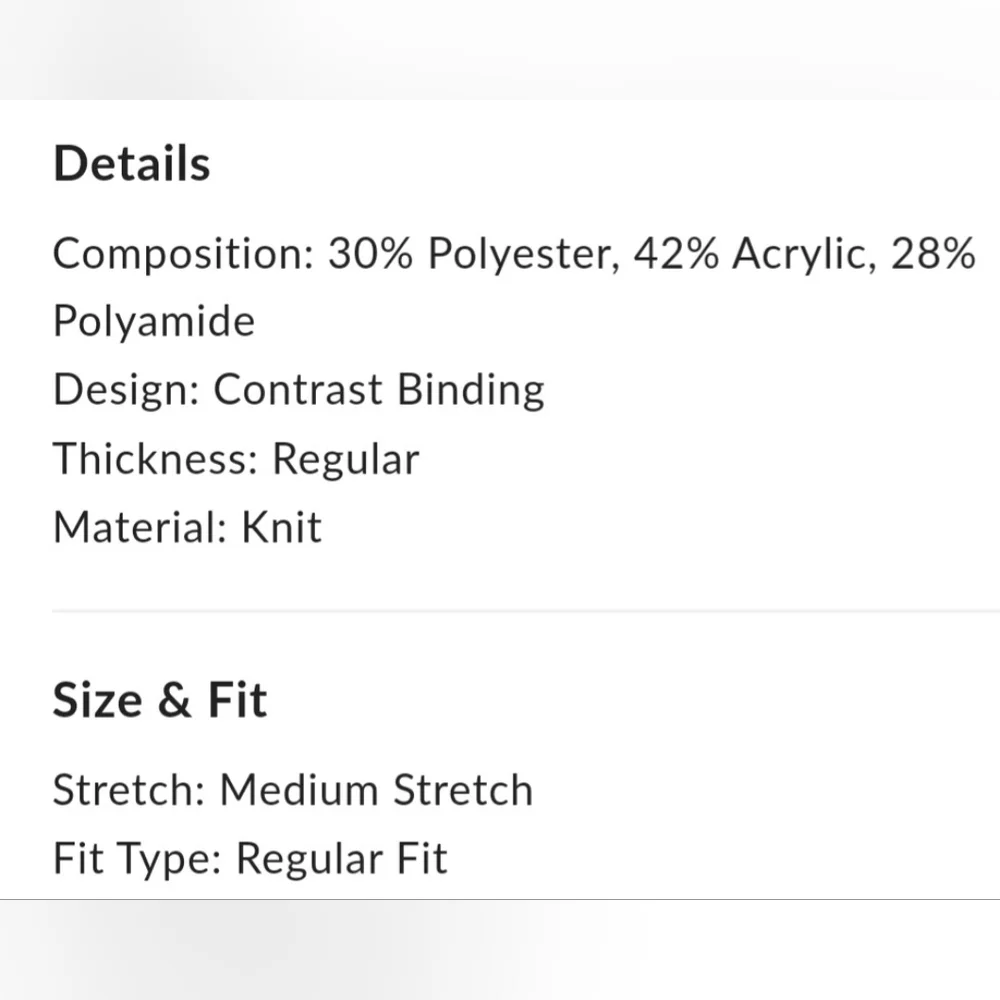Click the Details section heading
Image resolution: width=1000 pixels, height=1000 pixels.
point(131,164)
